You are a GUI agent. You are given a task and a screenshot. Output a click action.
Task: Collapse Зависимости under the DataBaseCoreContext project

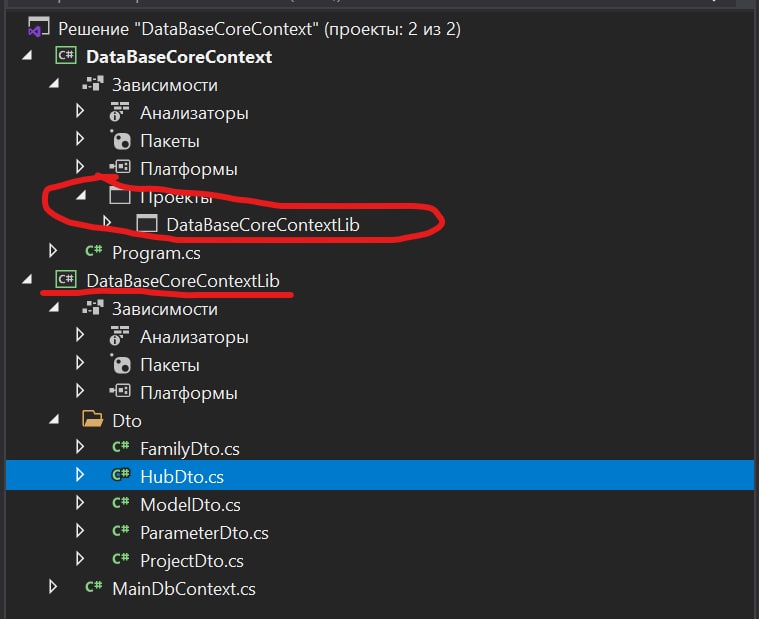pos(54,84)
